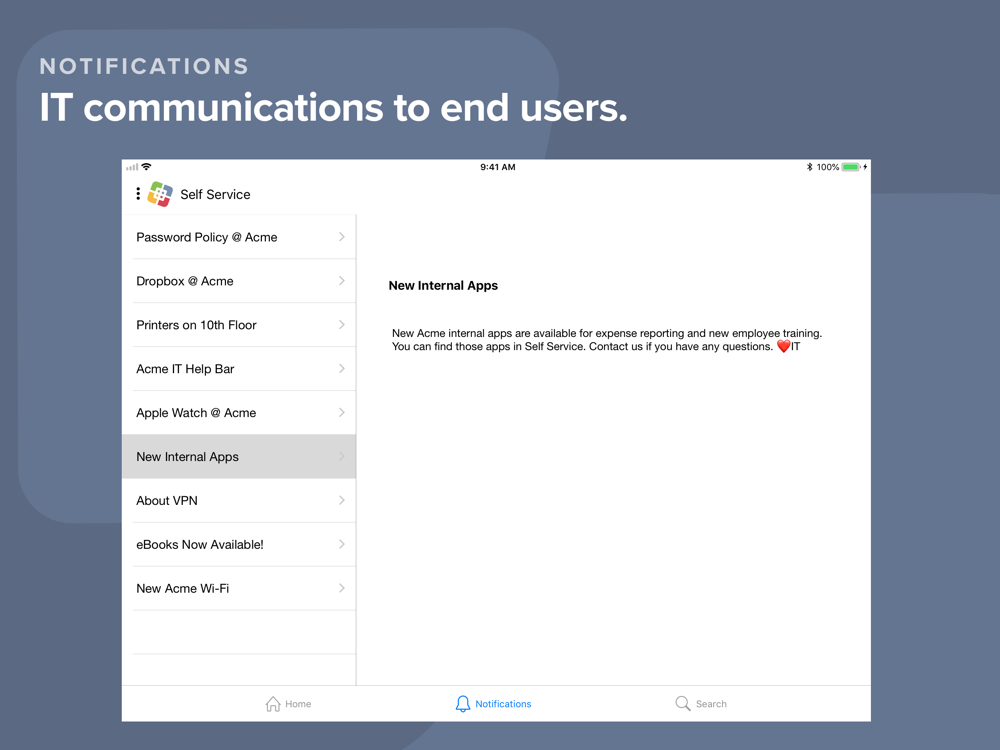
Task: Expand chevron on eBooks Now Available! row
Action: (342, 545)
